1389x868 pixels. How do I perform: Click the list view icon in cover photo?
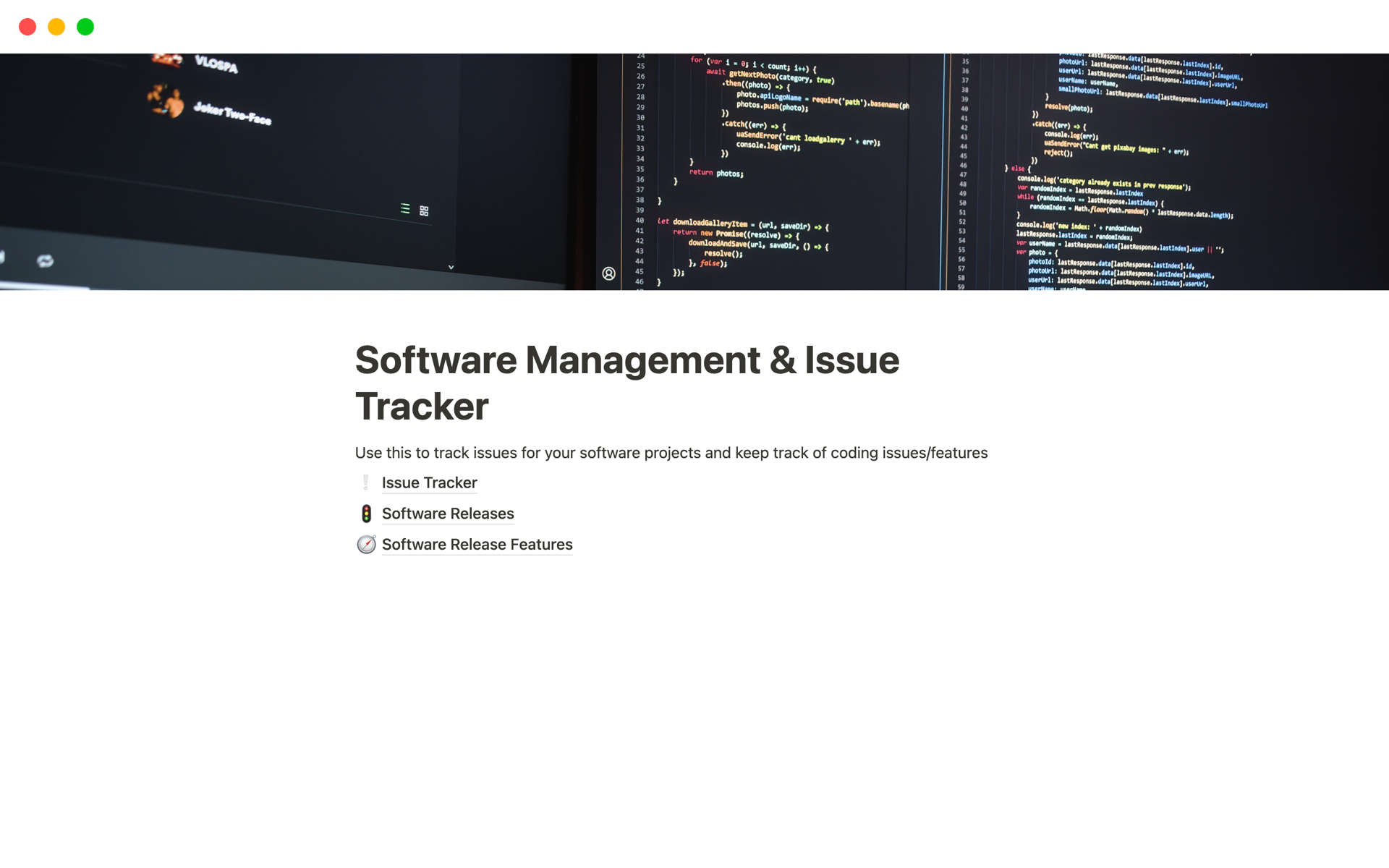(405, 209)
